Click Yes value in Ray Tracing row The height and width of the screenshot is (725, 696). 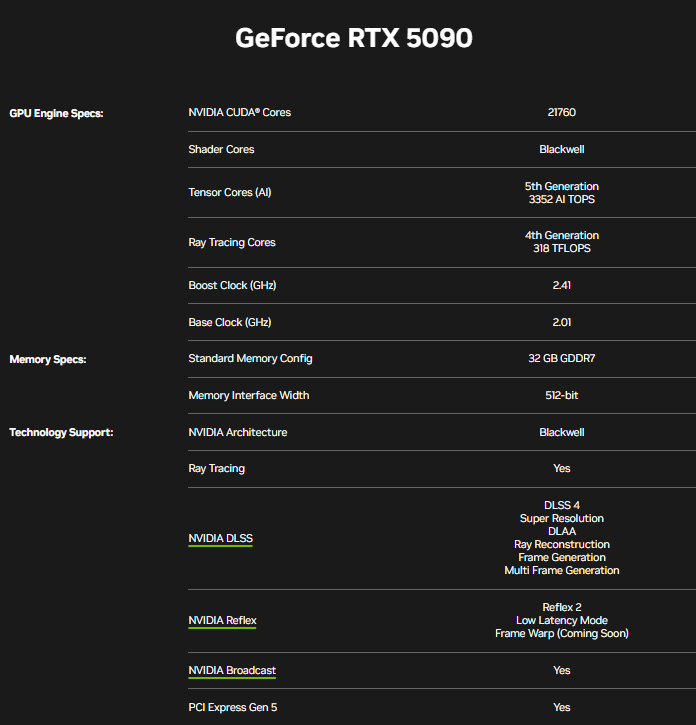click(561, 468)
